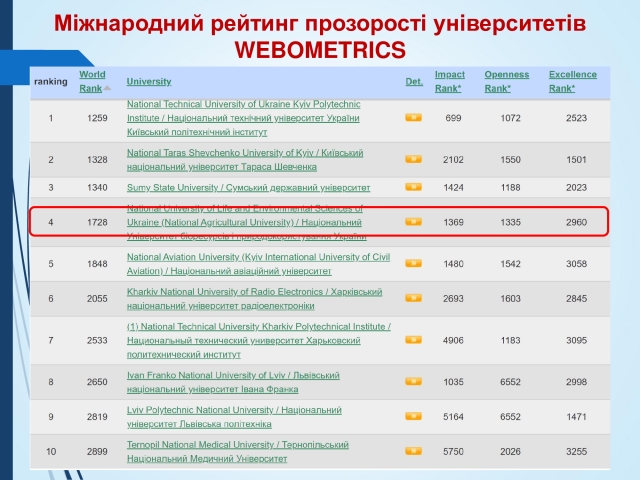Screen dimensions: 640x480
Task: Sort by World Rank column header
Action: pyautogui.click(x=92, y=81)
